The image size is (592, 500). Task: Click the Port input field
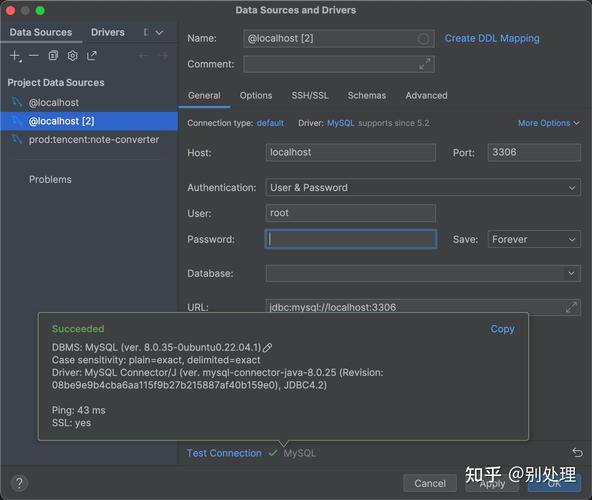tap(534, 152)
